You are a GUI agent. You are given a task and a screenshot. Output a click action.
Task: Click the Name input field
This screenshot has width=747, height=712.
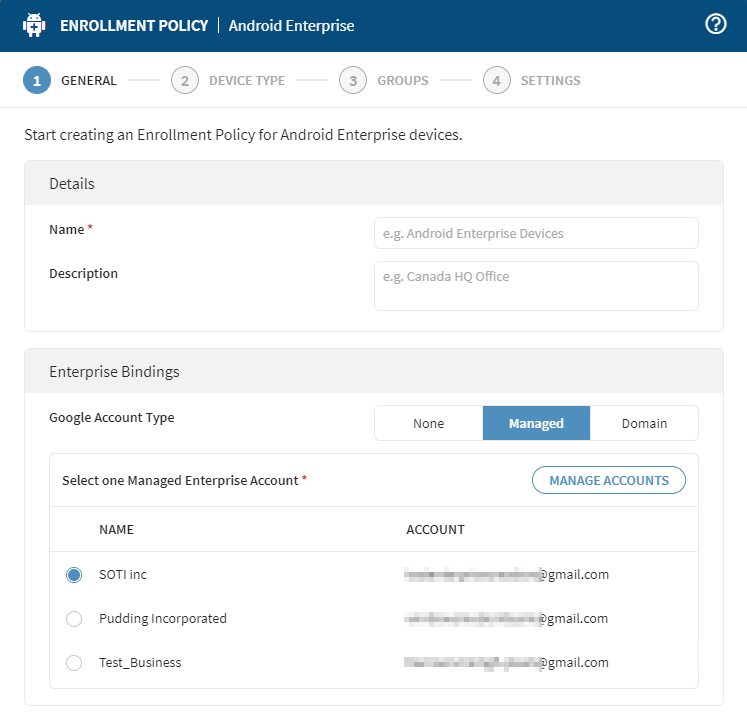coord(536,233)
